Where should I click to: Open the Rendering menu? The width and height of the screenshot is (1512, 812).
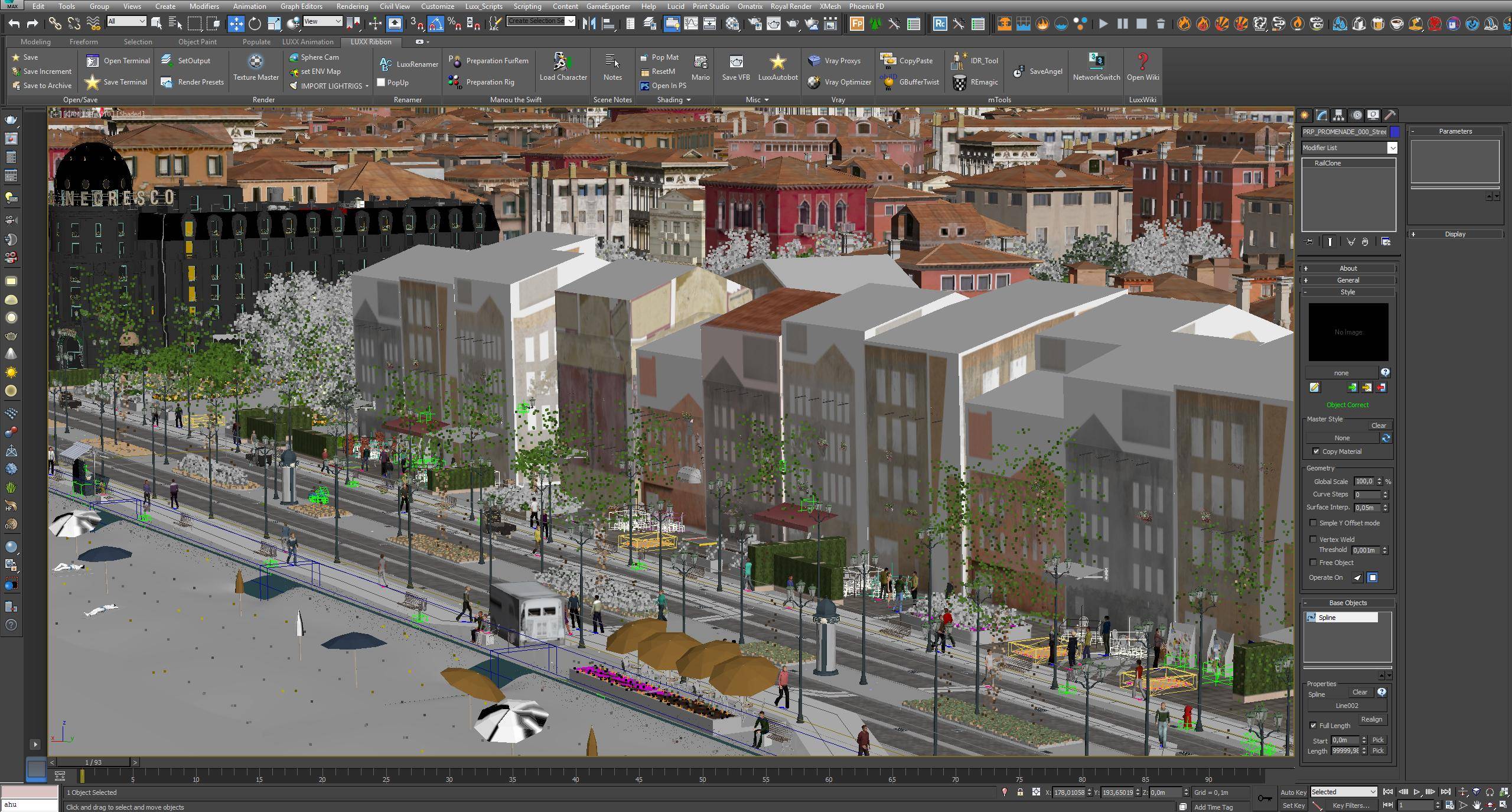click(x=351, y=7)
